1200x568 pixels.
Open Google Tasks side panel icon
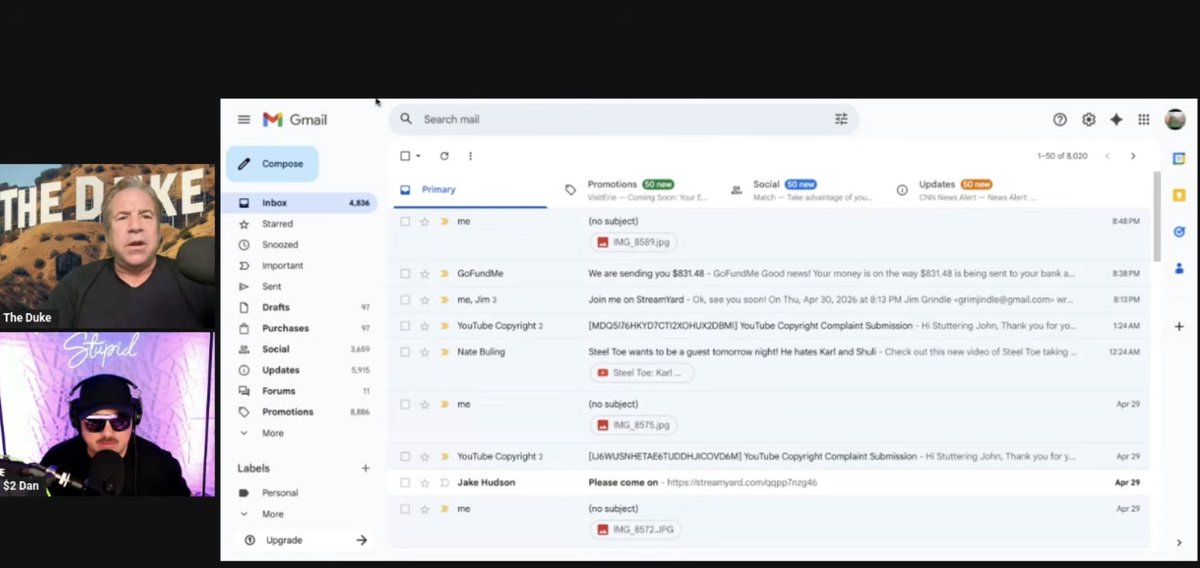click(x=1179, y=231)
